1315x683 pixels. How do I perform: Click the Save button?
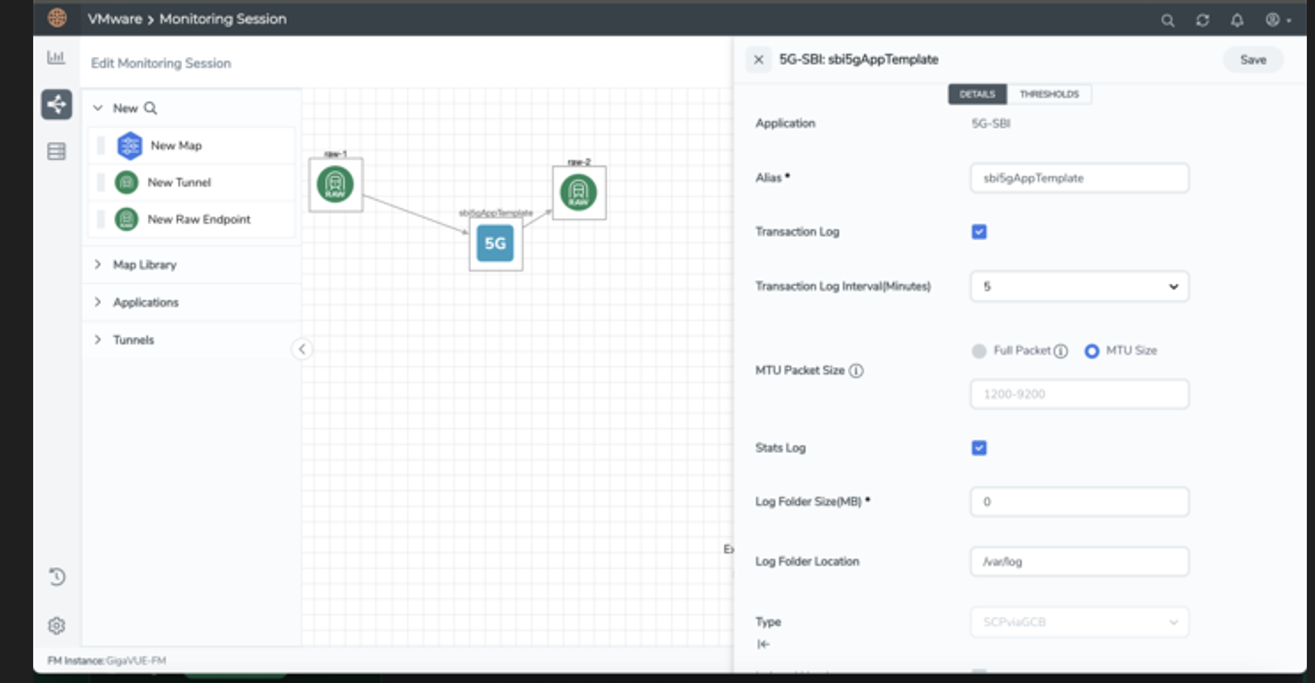coord(1253,60)
